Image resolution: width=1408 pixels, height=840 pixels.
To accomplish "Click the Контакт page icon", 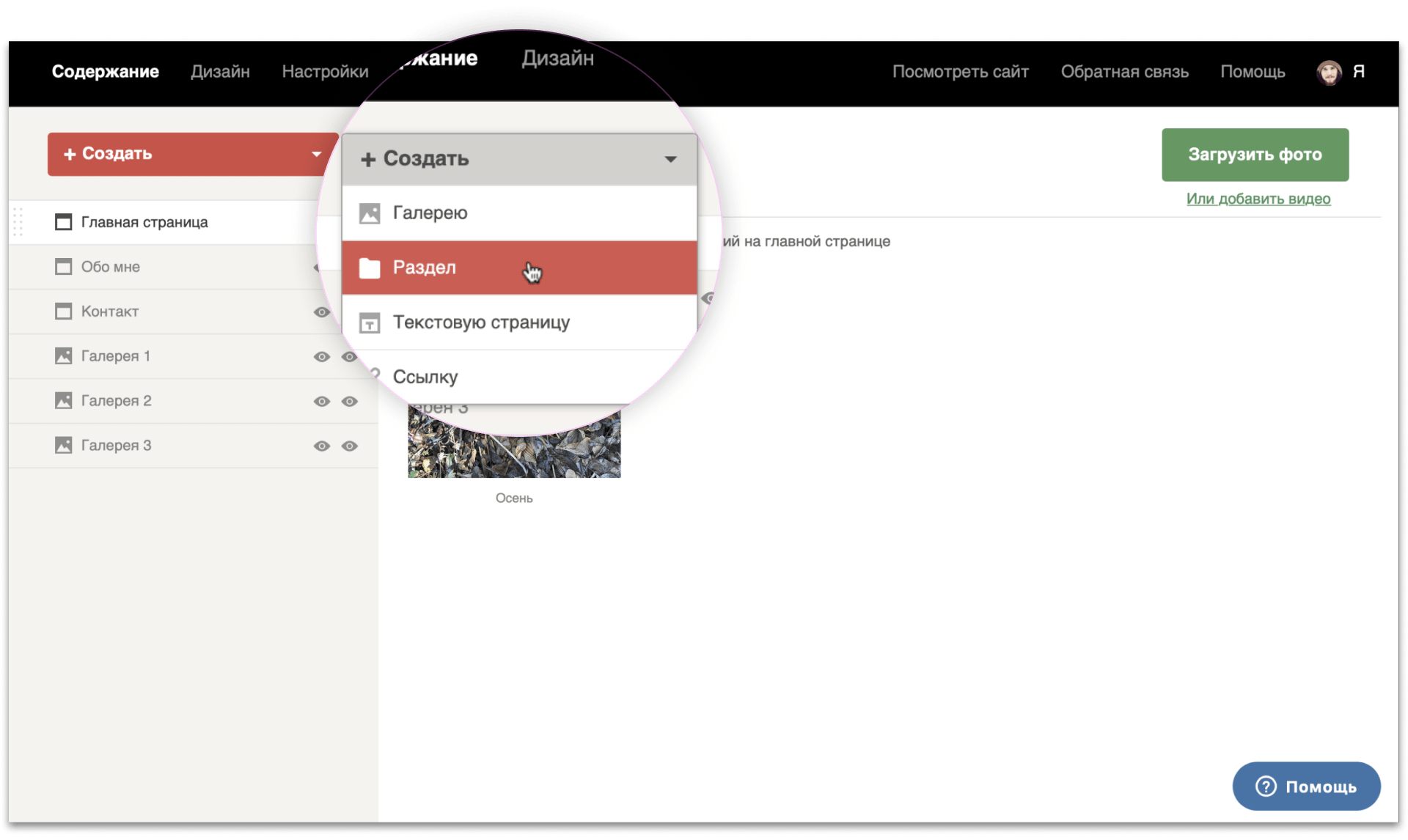I will (64, 312).
